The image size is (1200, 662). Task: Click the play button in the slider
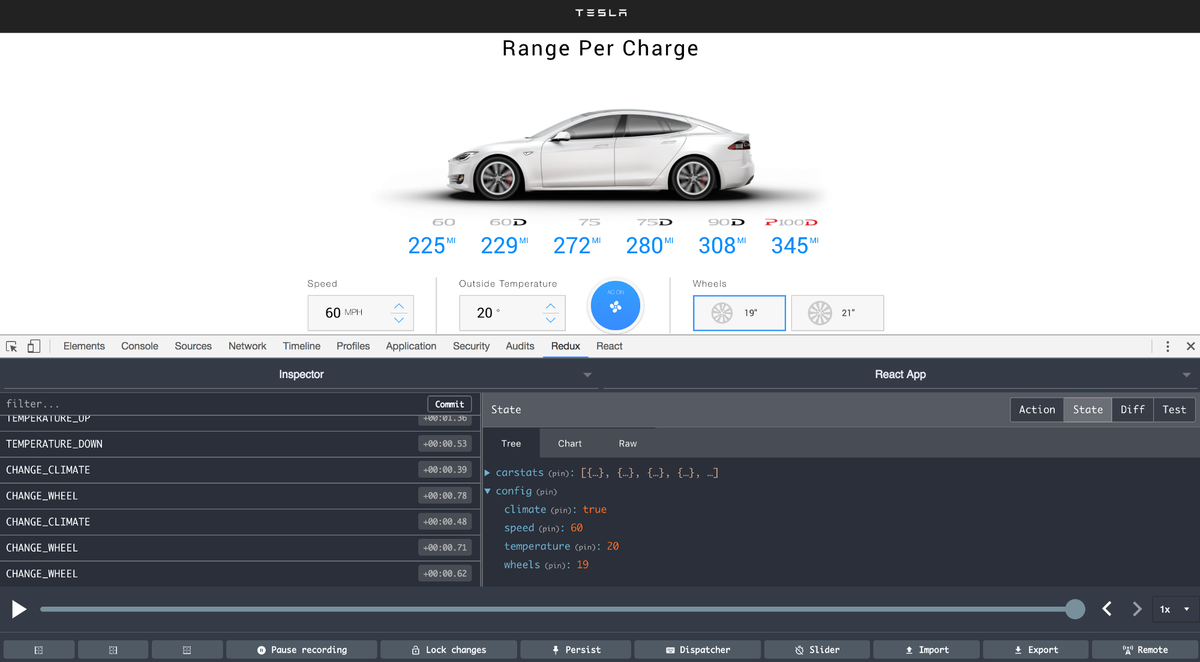point(19,609)
